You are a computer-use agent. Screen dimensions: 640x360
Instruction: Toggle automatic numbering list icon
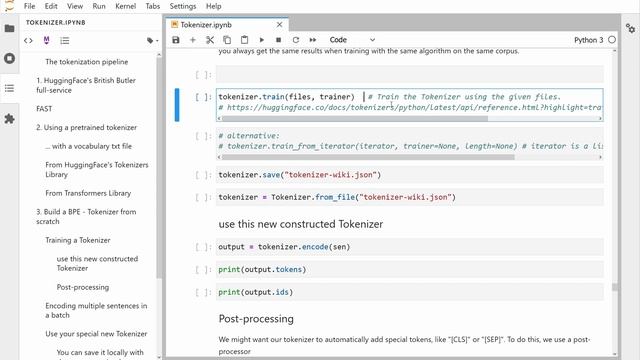tap(64, 40)
